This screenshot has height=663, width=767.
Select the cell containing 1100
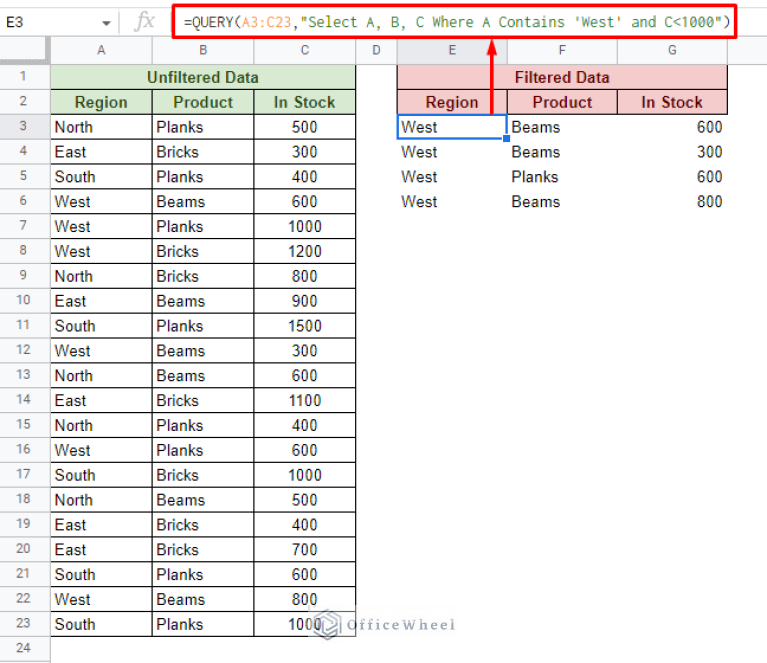point(304,401)
